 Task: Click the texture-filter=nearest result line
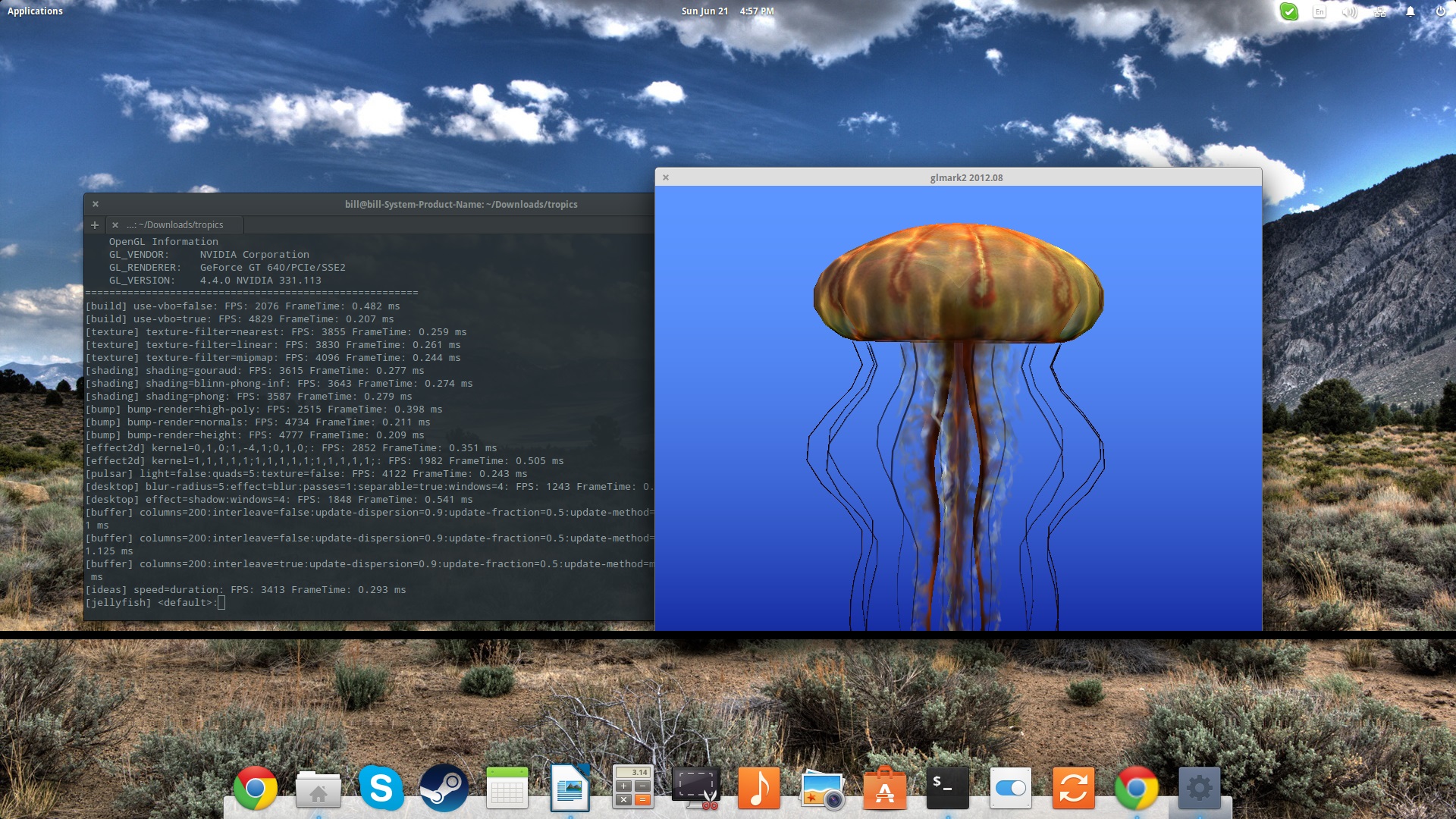click(276, 331)
